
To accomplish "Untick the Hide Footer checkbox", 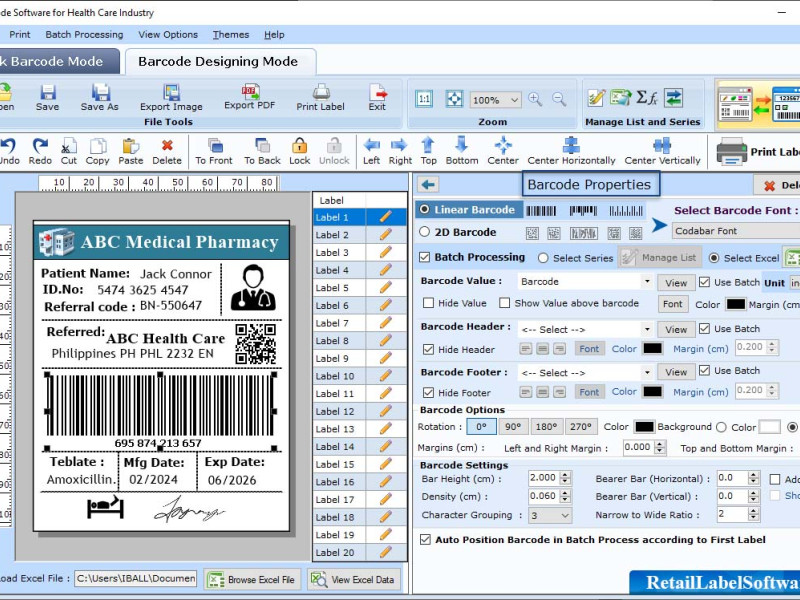I will (429, 392).
